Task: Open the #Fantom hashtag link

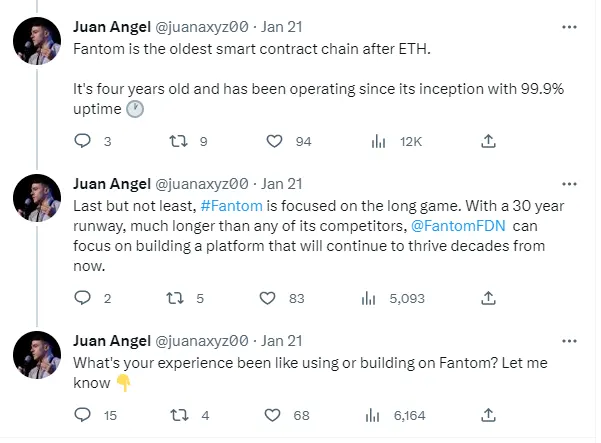Action: (x=232, y=206)
